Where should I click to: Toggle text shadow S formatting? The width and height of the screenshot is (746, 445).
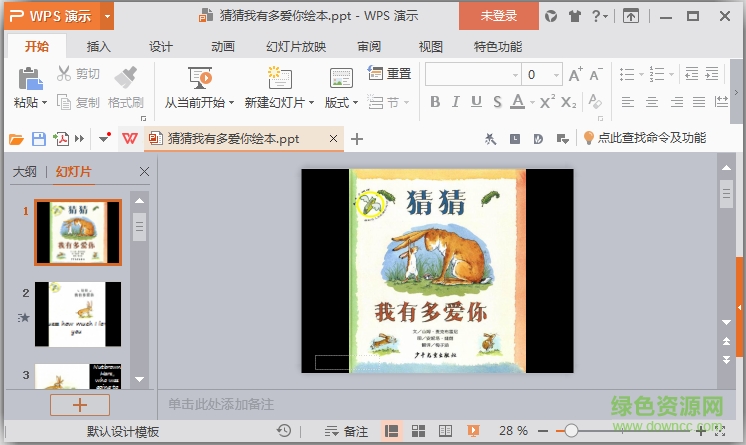click(497, 102)
